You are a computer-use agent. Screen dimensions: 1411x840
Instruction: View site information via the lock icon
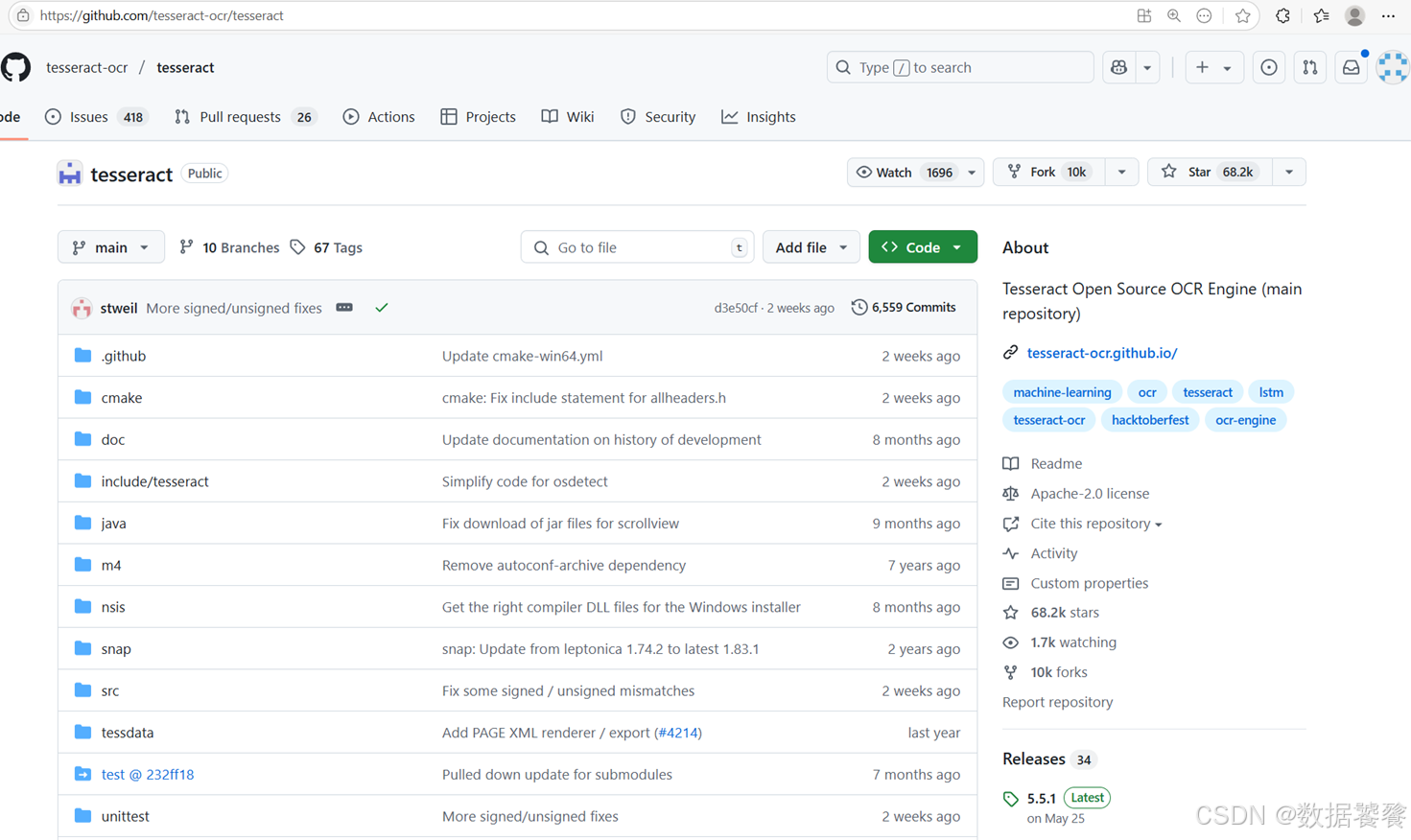23,15
